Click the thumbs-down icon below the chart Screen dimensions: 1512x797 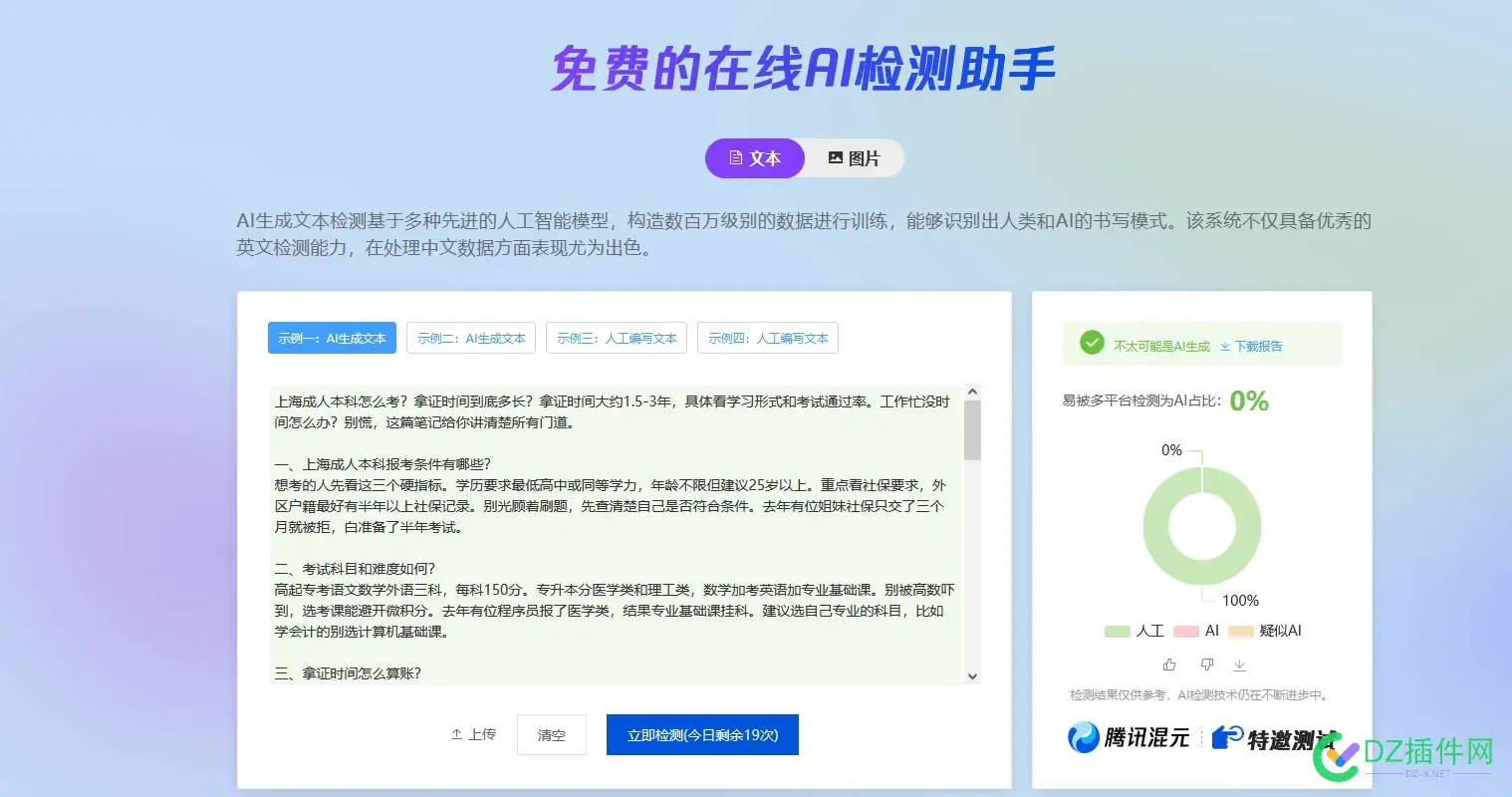tap(1206, 664)
